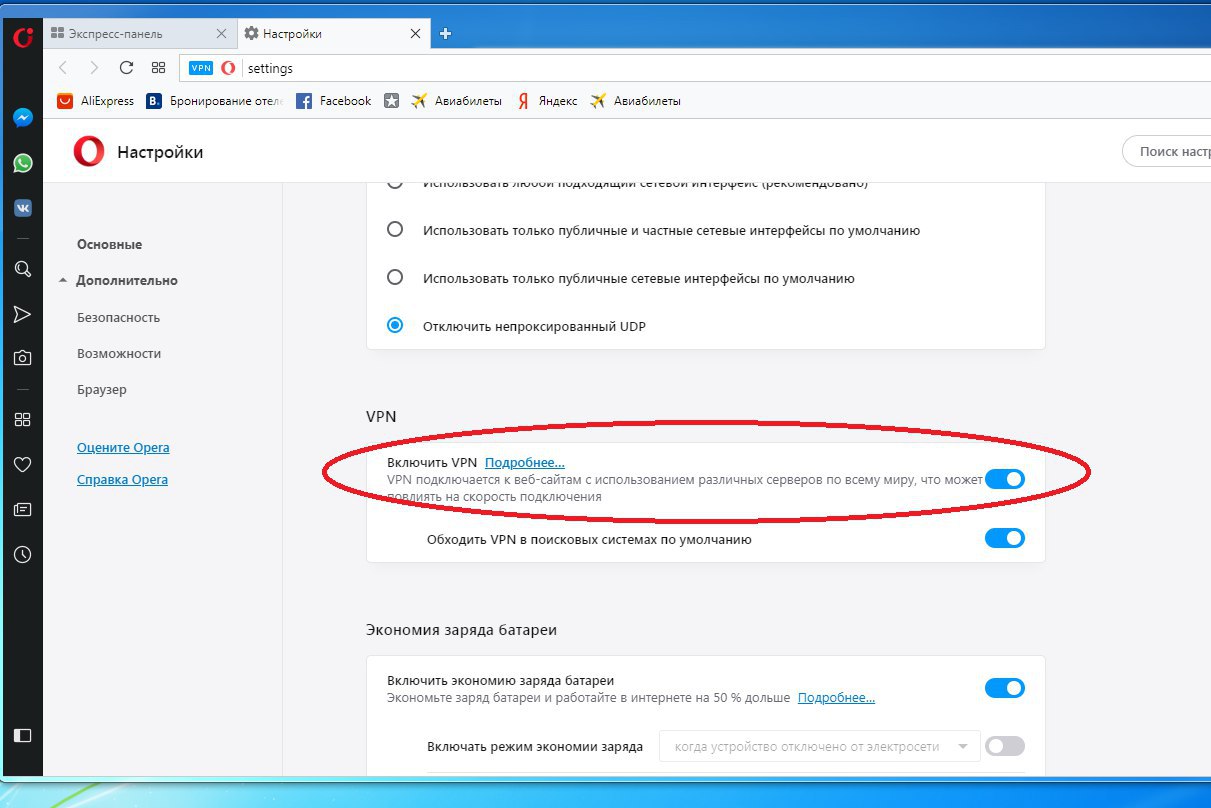Image resolution: width=1211 pixels, height=808 pixels.
Task: Select the topmost partially hidden radio option
Action: pos(395,184)
